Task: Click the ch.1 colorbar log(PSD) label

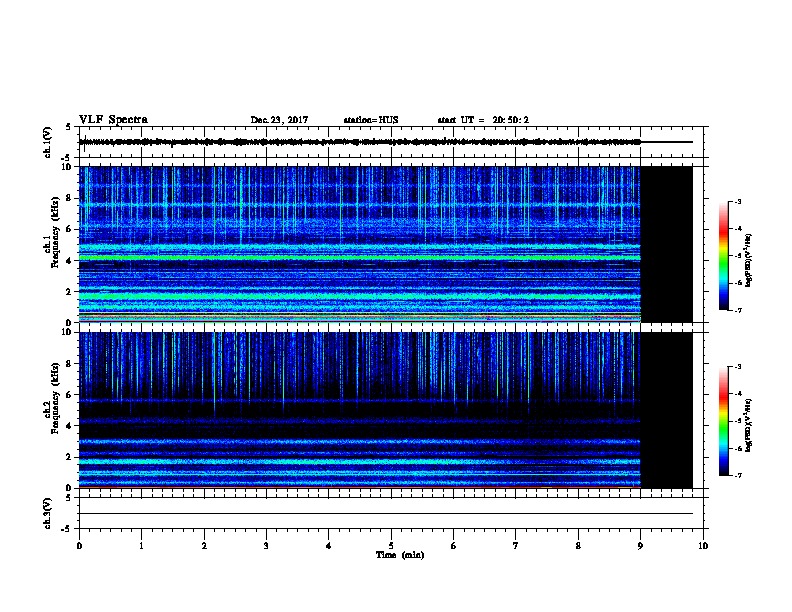Action: [749, 260]
